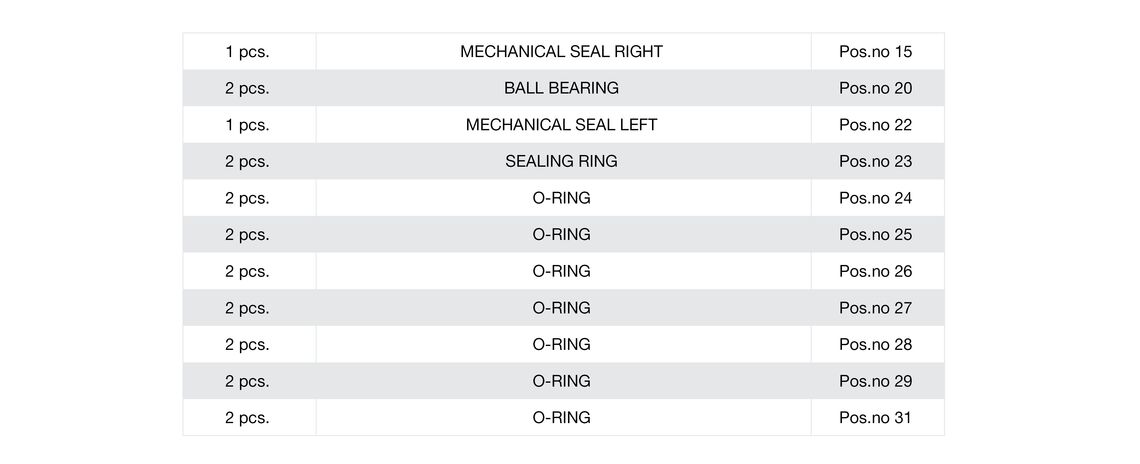Screen dimensions: 1140x464
Task: Click the "Pos.no 15" cell
Action: pyautogui.click(x=875, y=52)
